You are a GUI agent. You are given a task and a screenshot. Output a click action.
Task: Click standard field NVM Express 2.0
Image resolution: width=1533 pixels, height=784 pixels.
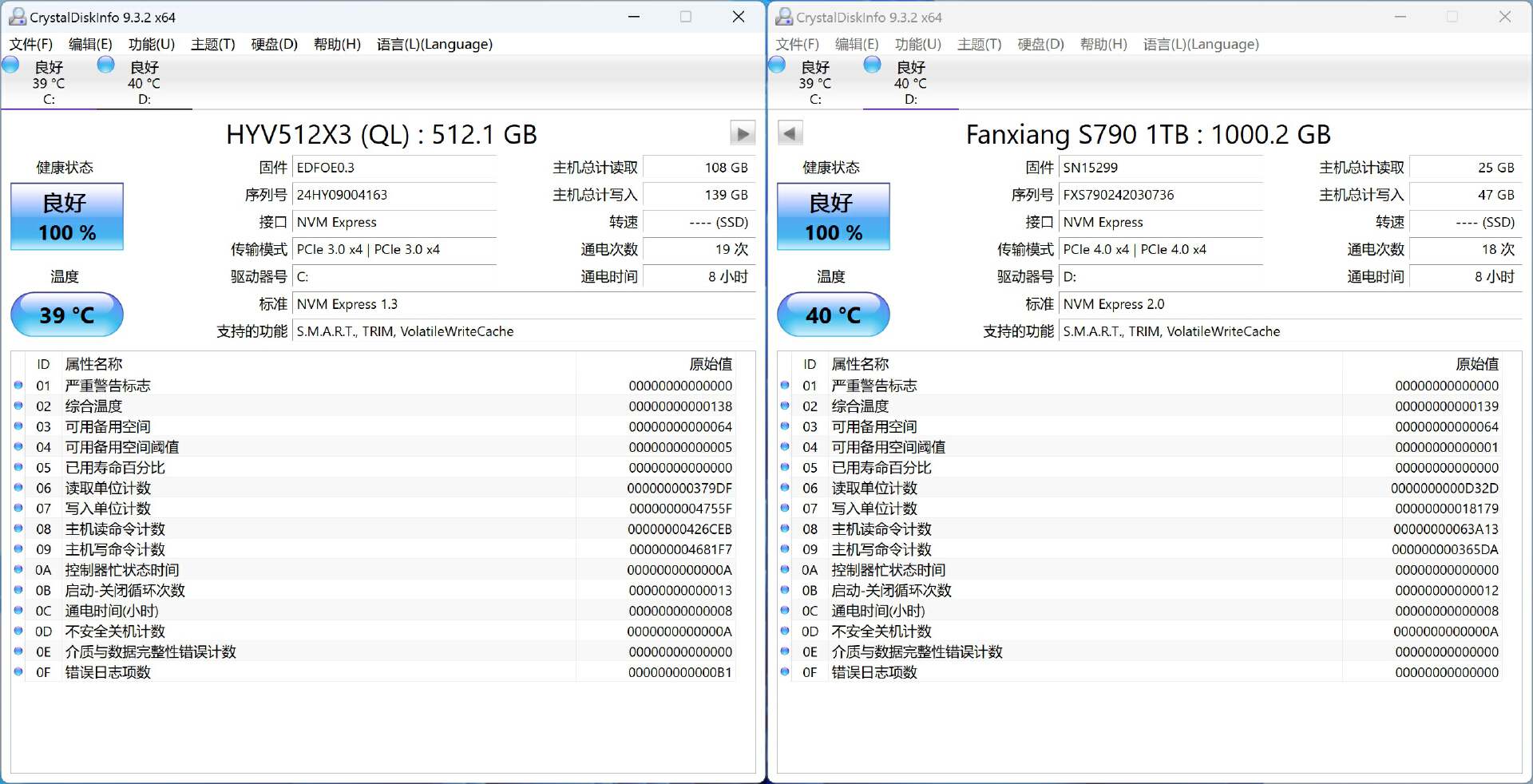click(1290, 304)
